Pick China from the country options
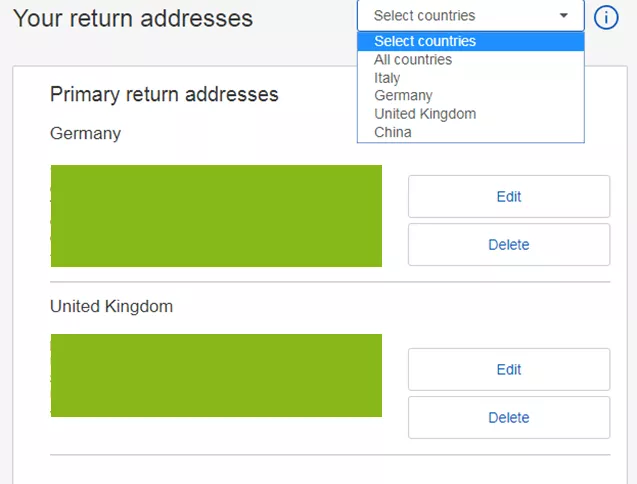 click(x=392, y=132)
